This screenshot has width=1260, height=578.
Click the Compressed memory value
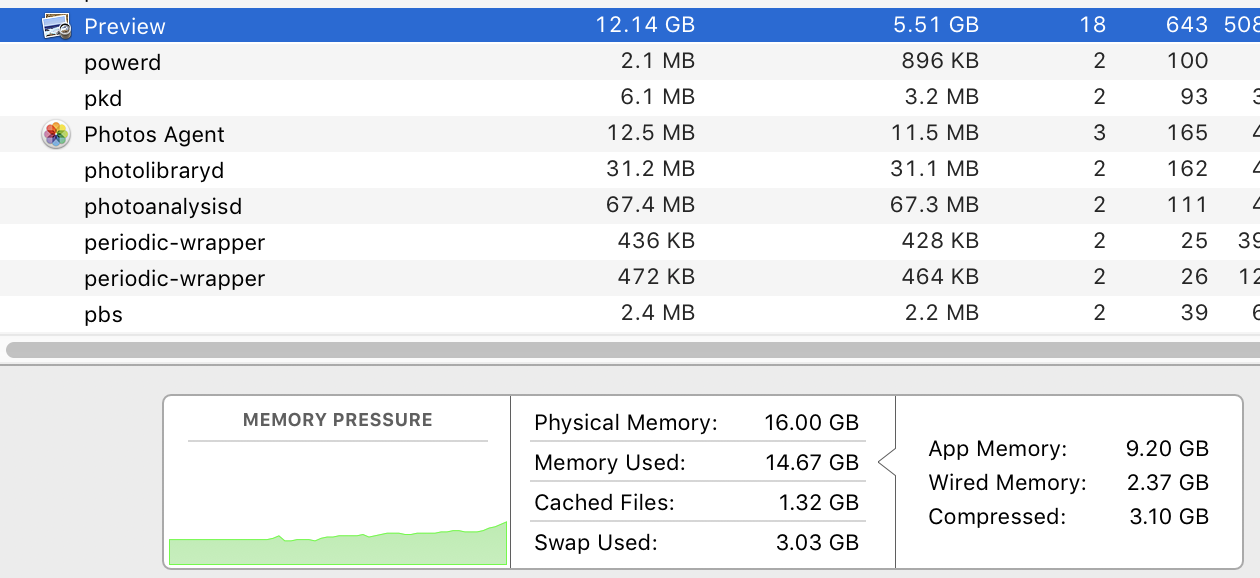1167,516
